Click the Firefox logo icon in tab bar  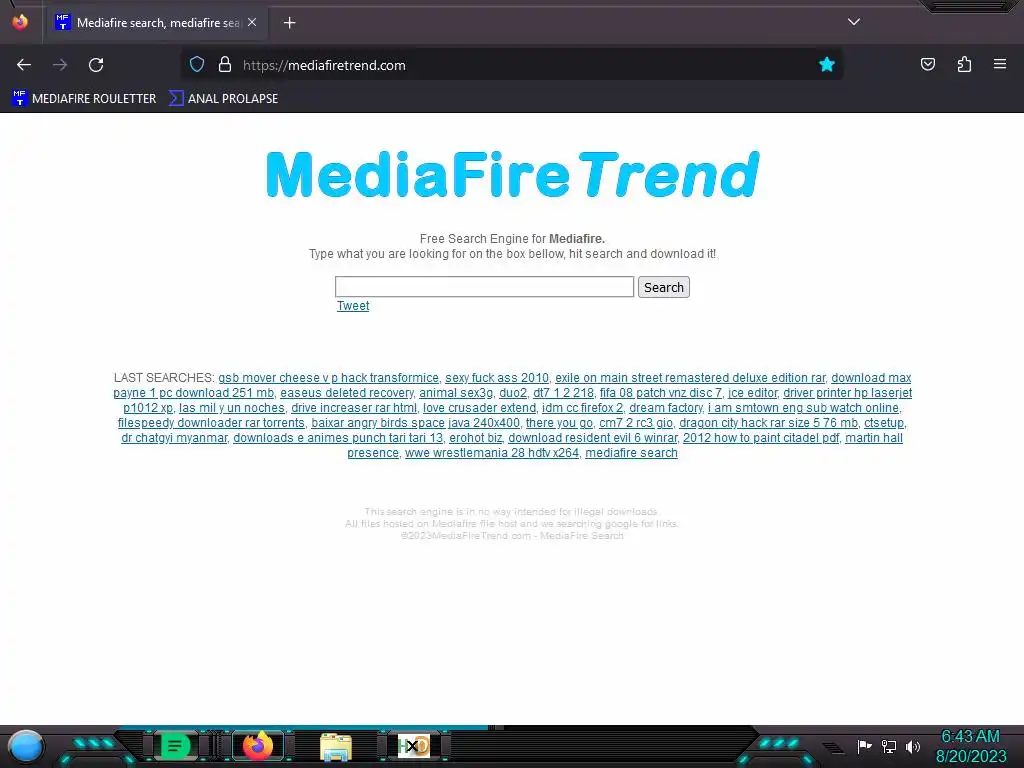[x=20, y=22]
